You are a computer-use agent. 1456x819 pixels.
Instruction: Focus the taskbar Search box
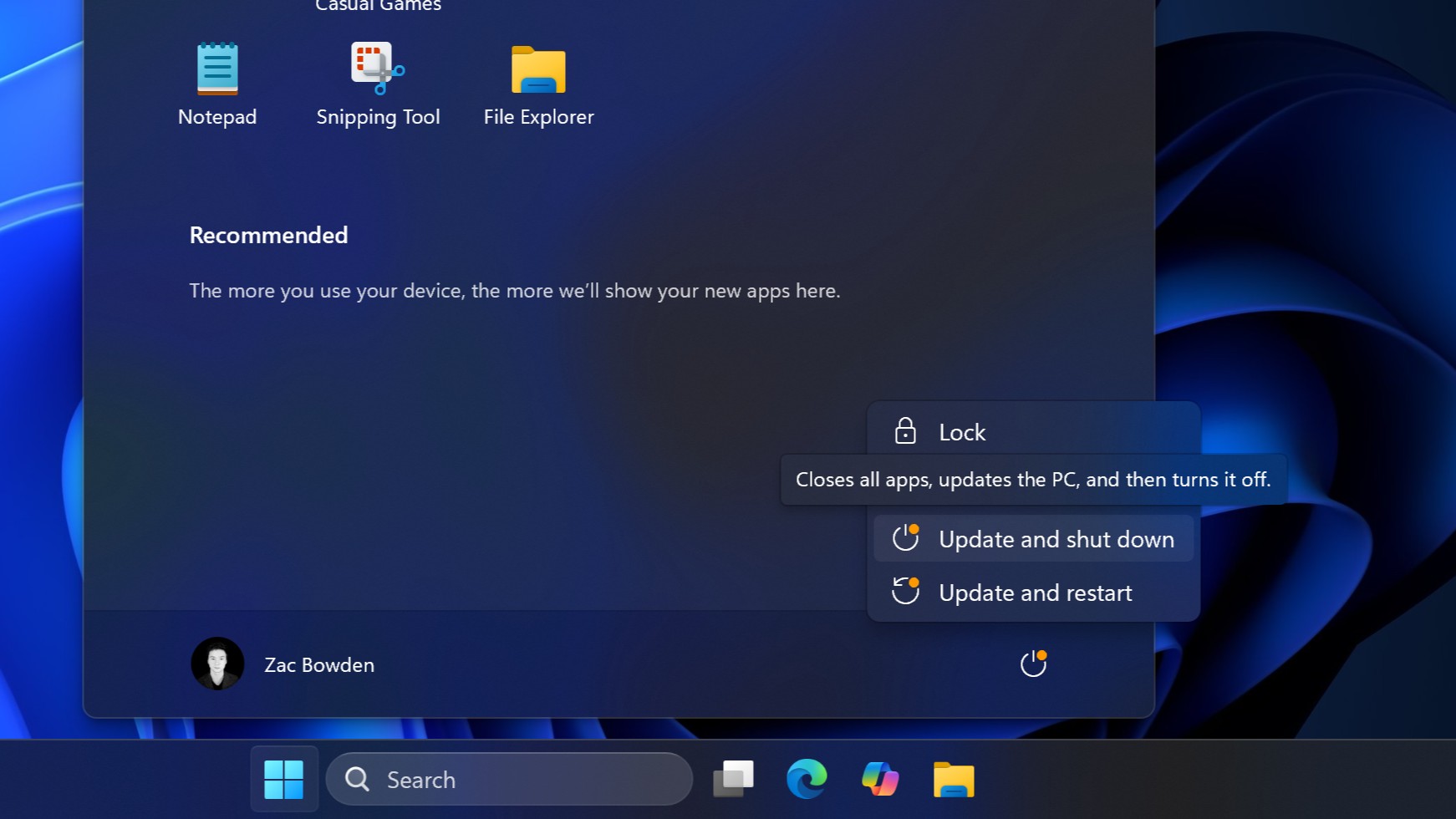point(509,779)
